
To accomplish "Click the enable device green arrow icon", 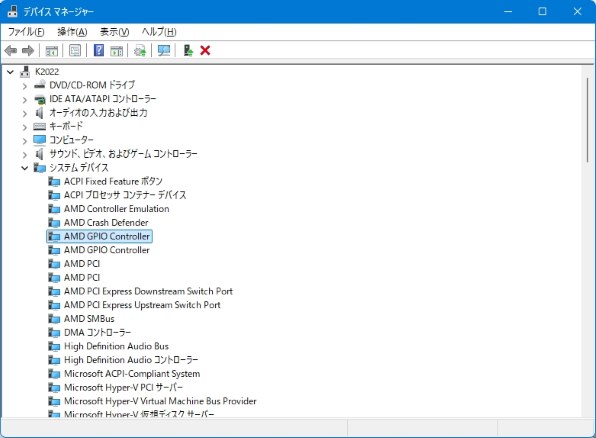I will pos(188,51).
